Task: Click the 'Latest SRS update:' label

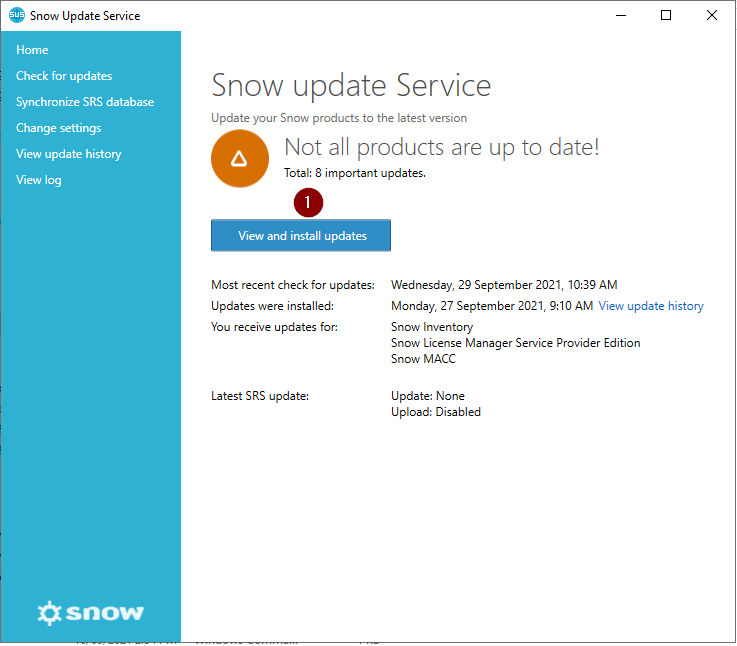Action: (260, 396)
